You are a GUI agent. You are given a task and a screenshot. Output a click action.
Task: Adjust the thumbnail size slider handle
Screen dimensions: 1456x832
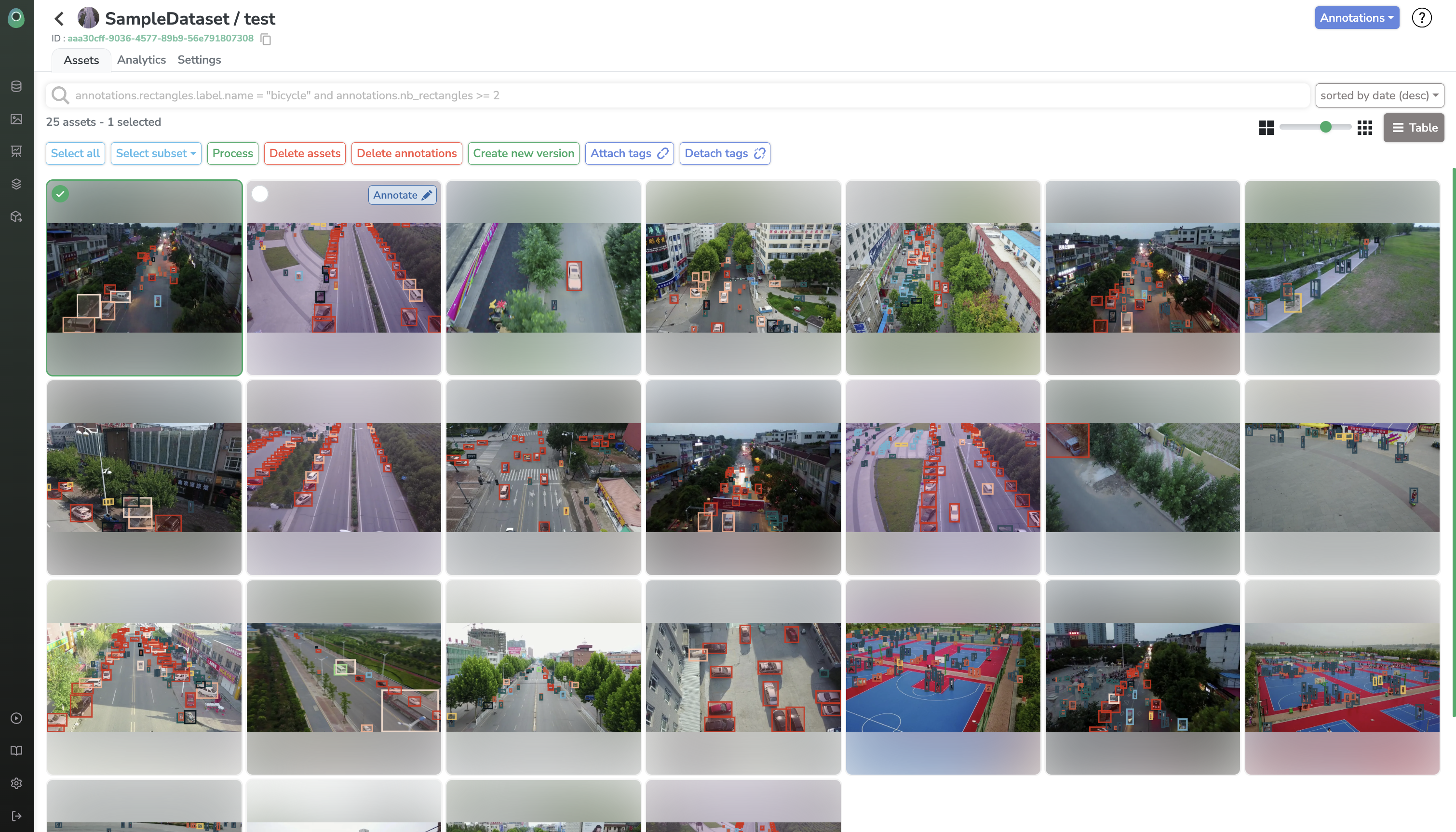tap(1325, 127)
